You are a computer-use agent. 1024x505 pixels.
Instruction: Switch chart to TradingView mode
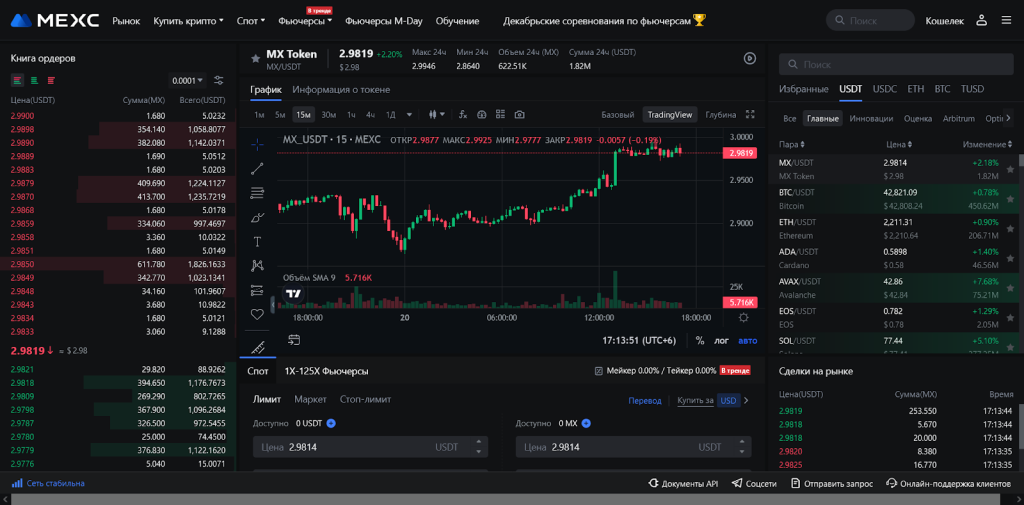[x=669, y=114]
